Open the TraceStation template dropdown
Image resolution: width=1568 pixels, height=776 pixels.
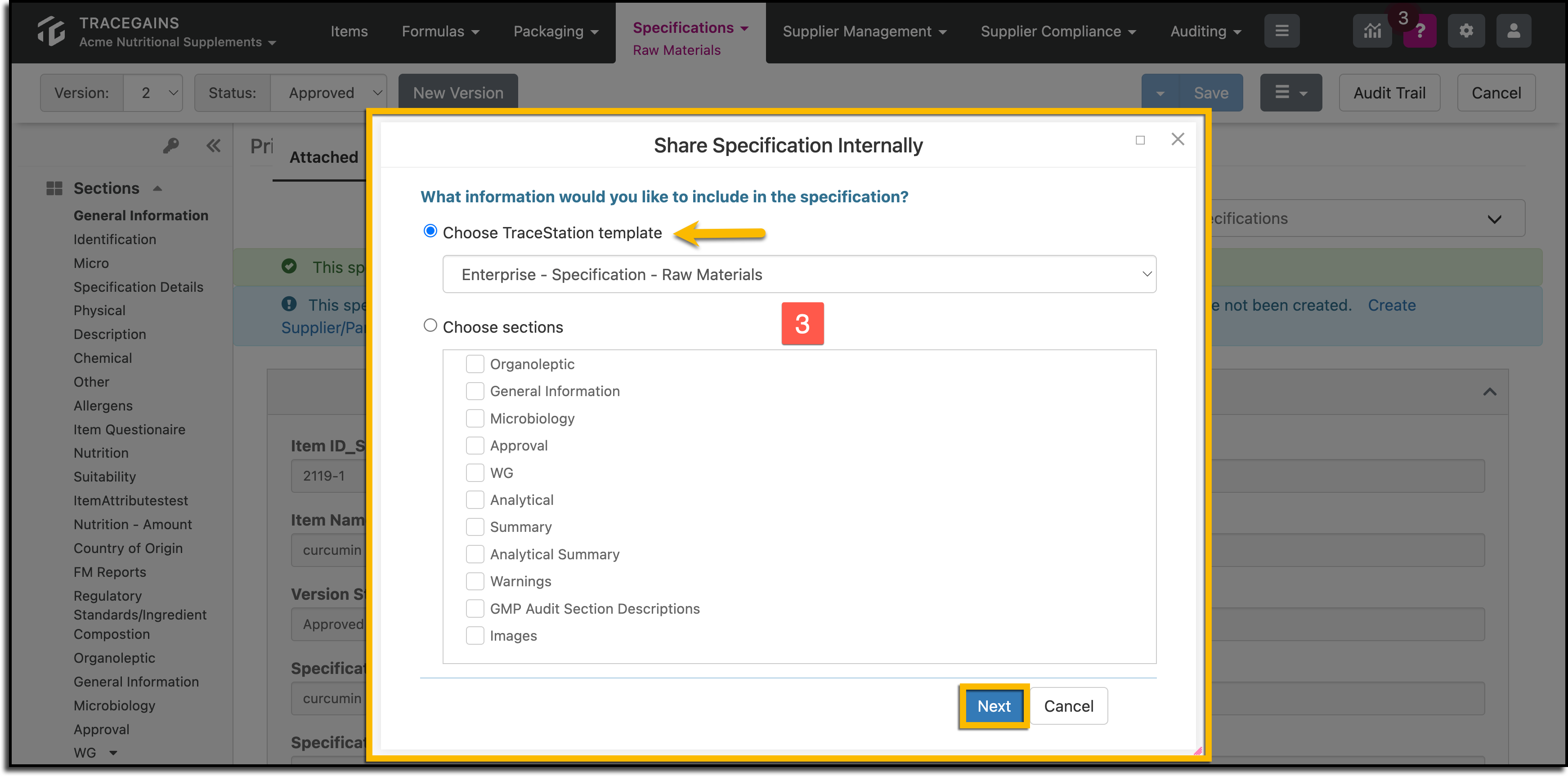(x=799, y=275)
